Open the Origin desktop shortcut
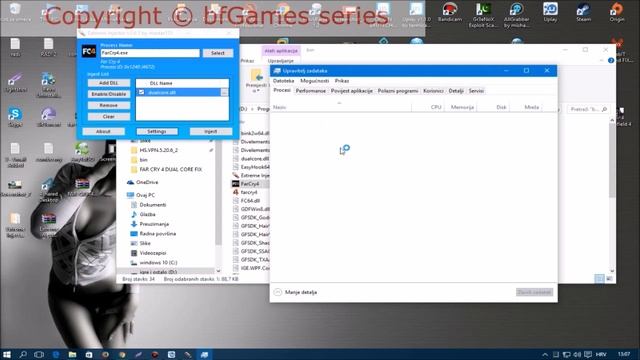 tap(617, 12)
